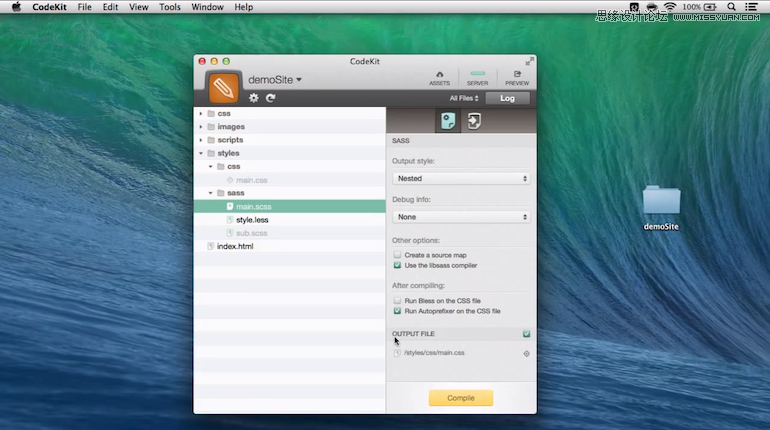Click the Spotlight search icon

pyautogui.click(x=731, y=7)
